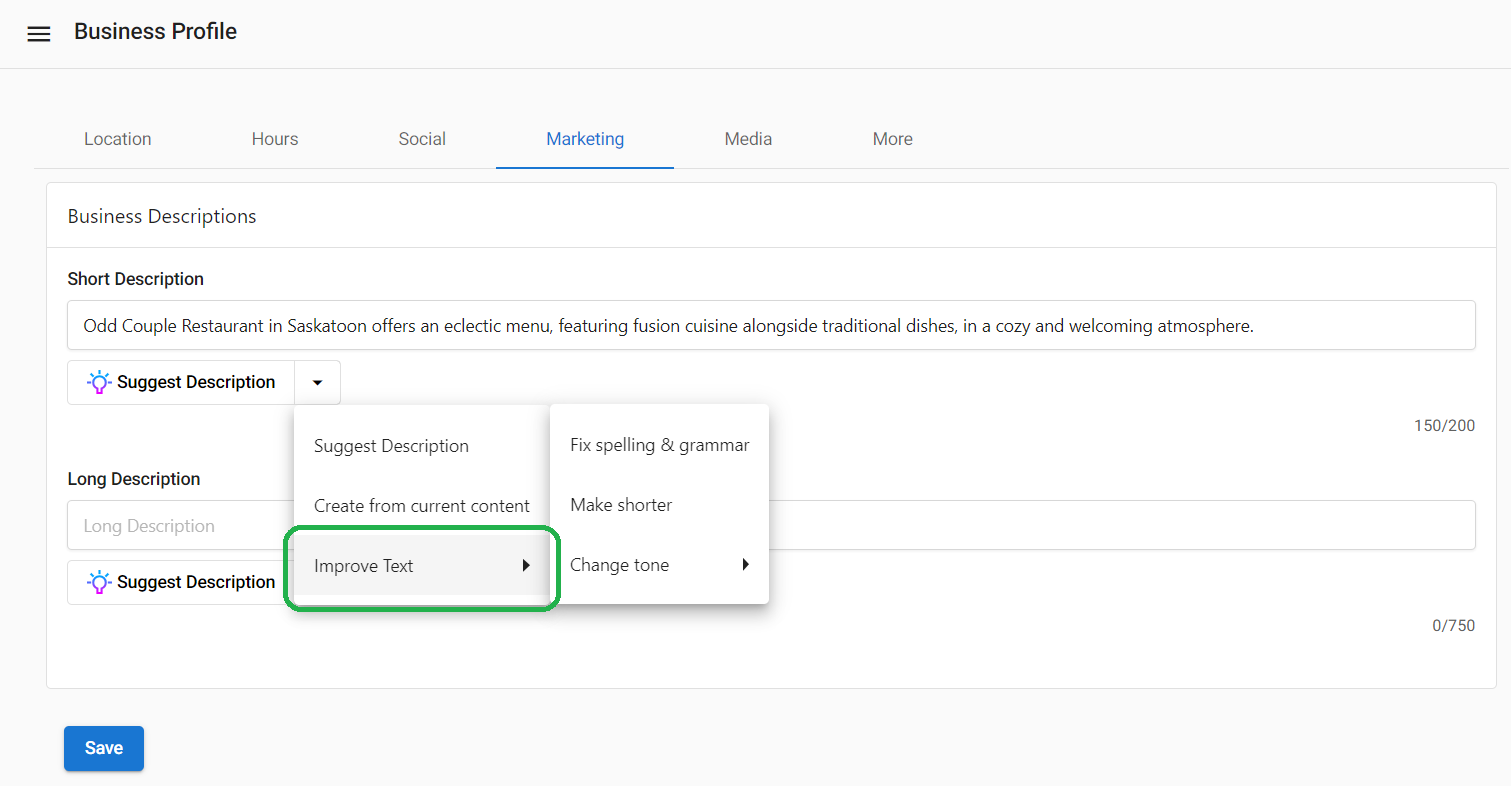This screenshot has width=1511, height=786.
Task: Select Create from current content
Action: coord(422,505)
